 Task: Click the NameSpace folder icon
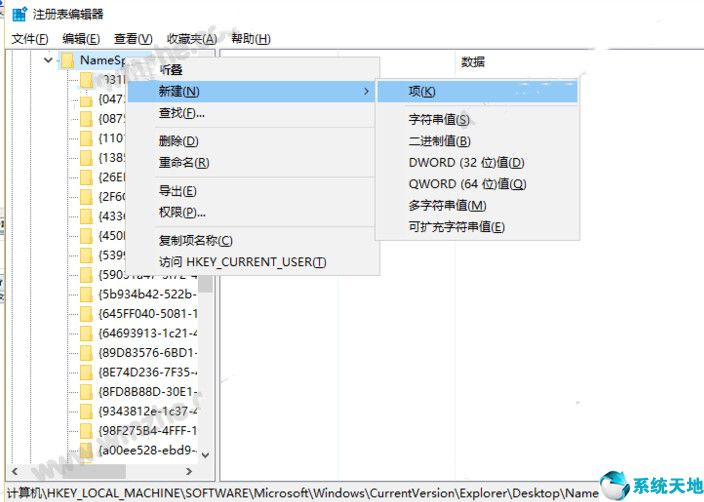click(x=67, y=60)
